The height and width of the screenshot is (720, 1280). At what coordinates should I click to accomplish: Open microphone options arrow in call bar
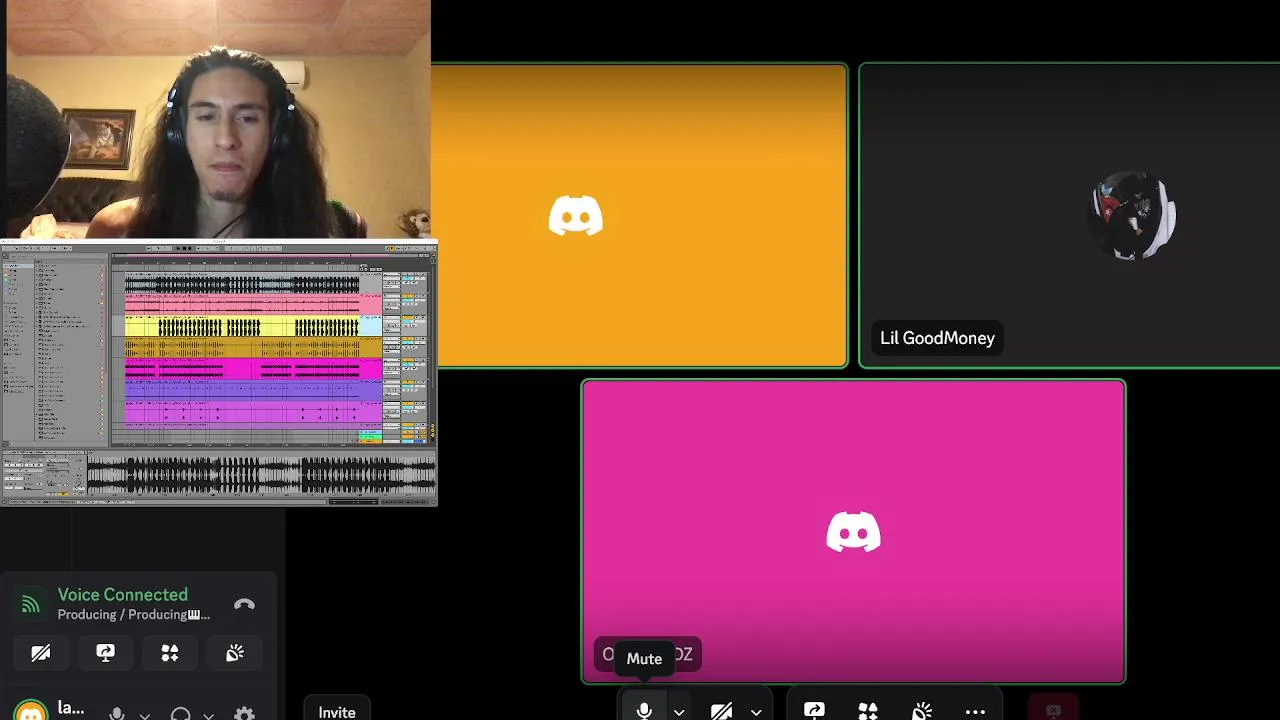click(679, 712)
